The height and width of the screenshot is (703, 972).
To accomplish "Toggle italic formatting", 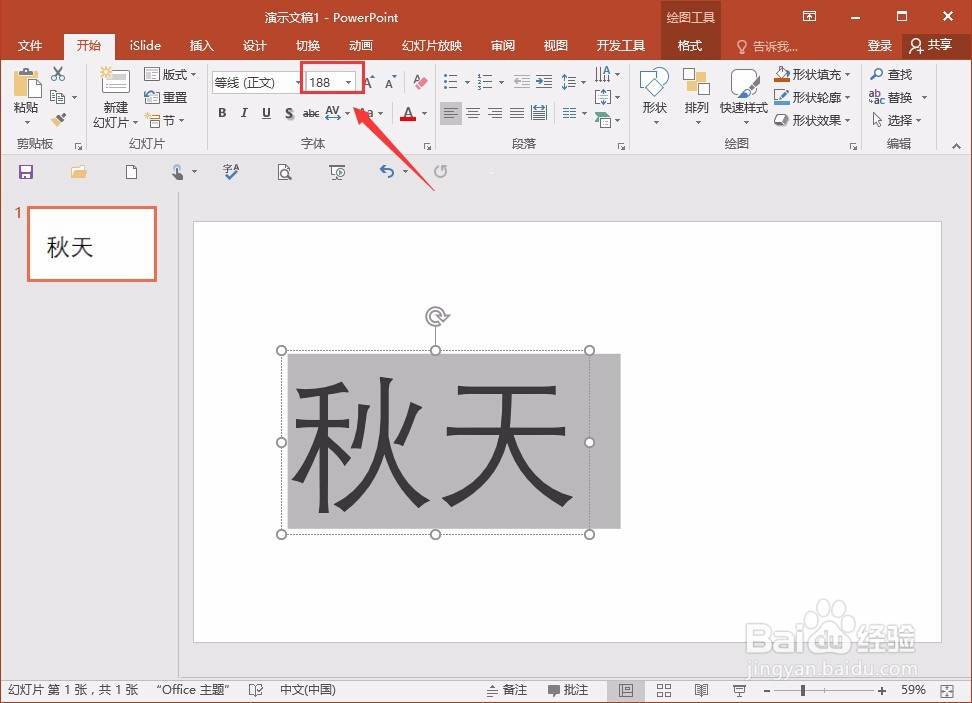I will [x=244, y=113].
